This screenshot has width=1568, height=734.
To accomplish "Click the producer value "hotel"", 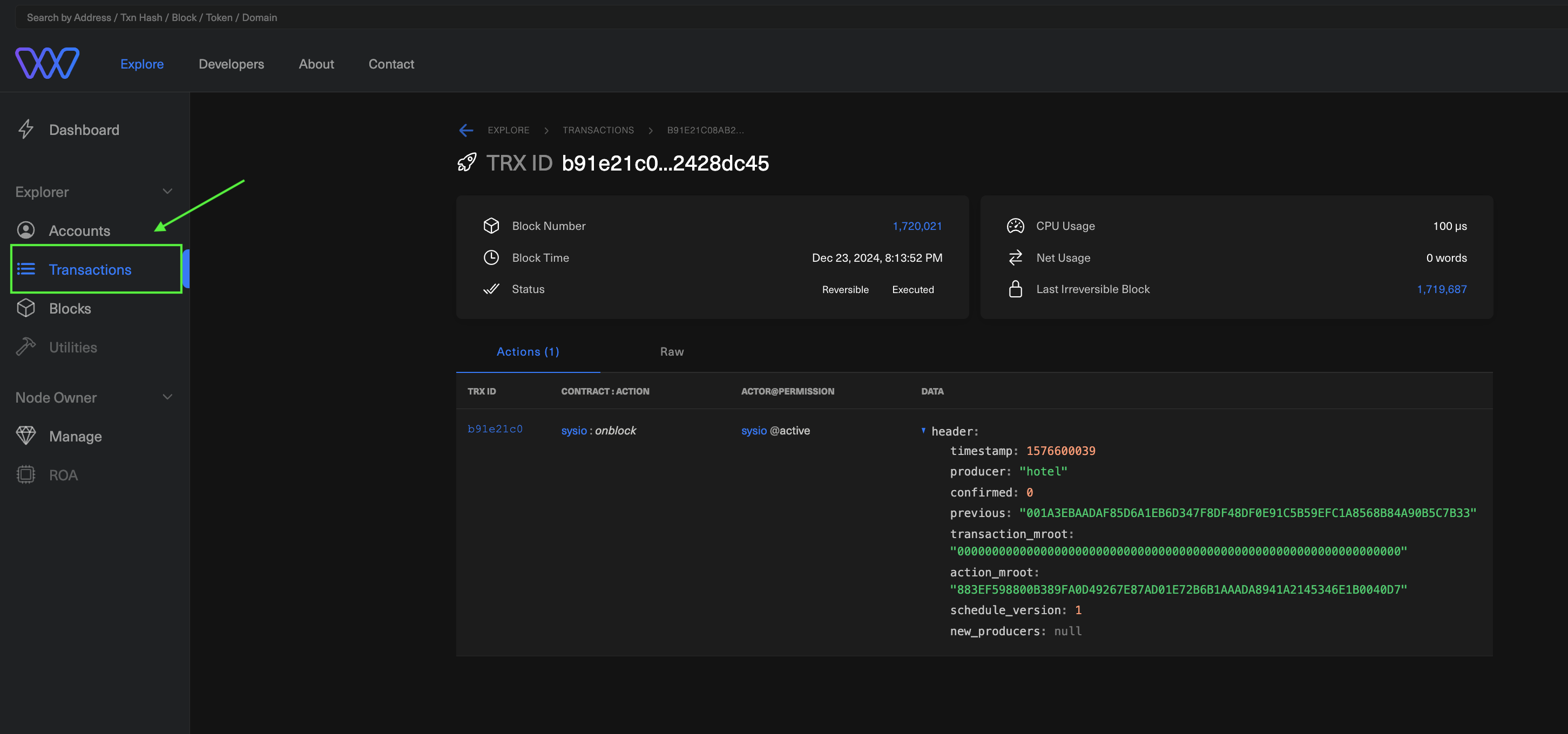I will [x=1043, y=472].
